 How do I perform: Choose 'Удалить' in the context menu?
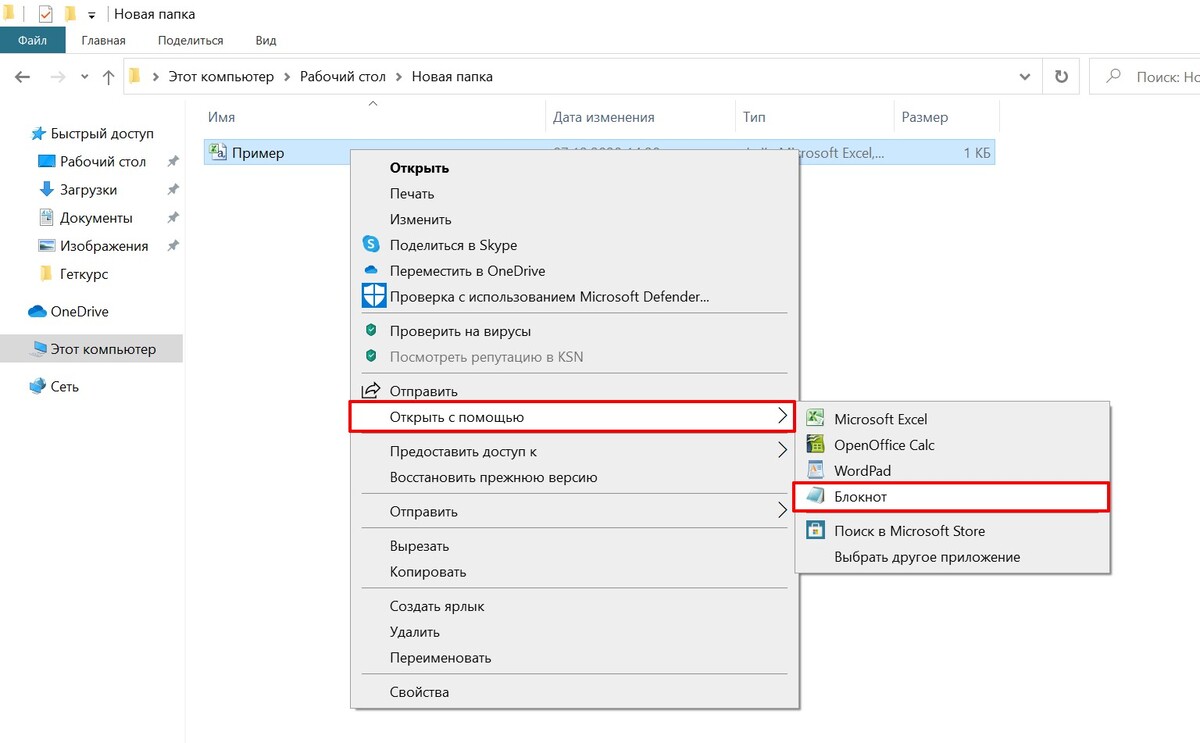coord(415,632)
